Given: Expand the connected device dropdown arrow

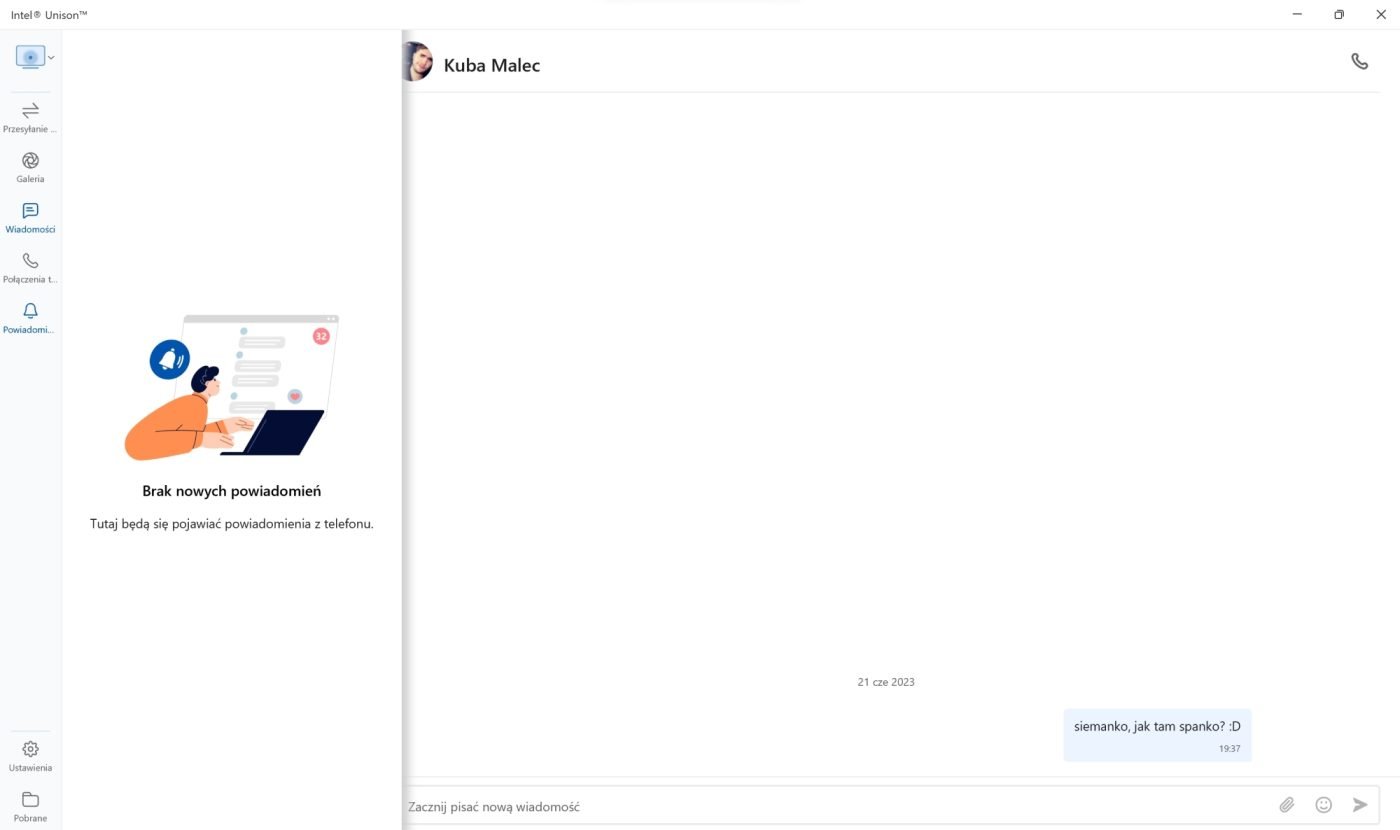Looking at the screenshot, I should tap(51, 58).
